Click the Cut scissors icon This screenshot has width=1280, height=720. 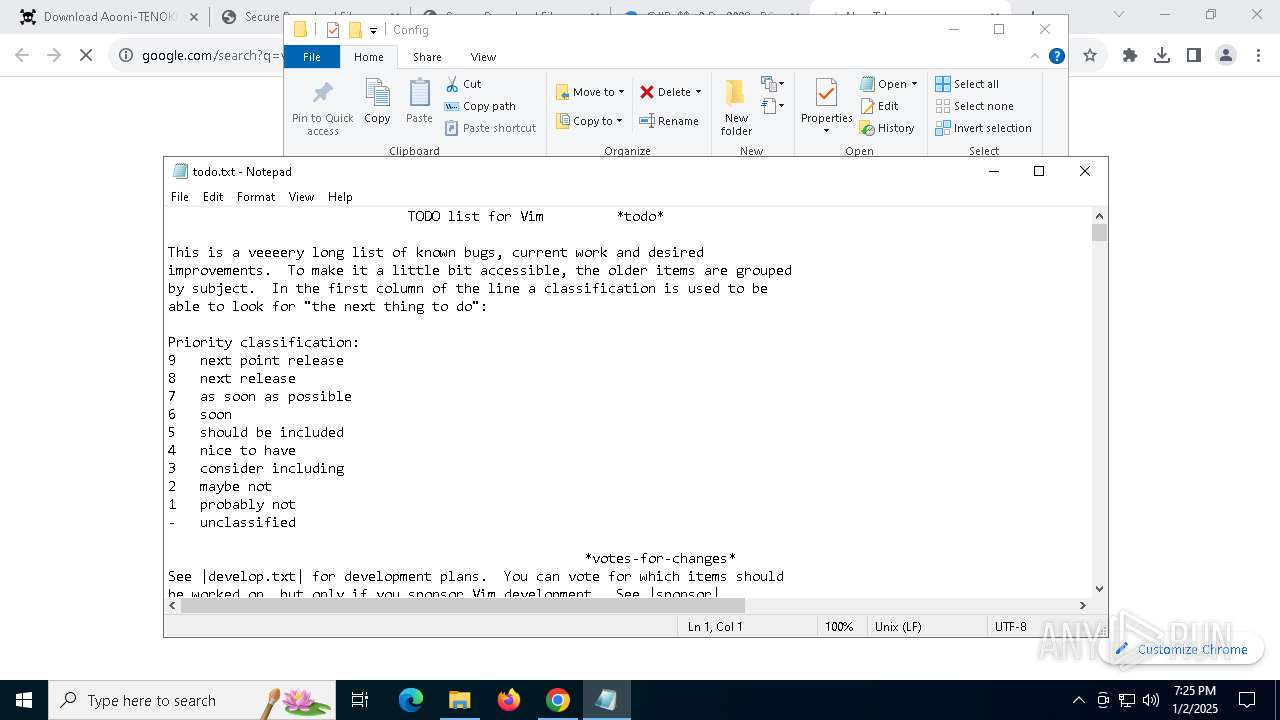452,84
